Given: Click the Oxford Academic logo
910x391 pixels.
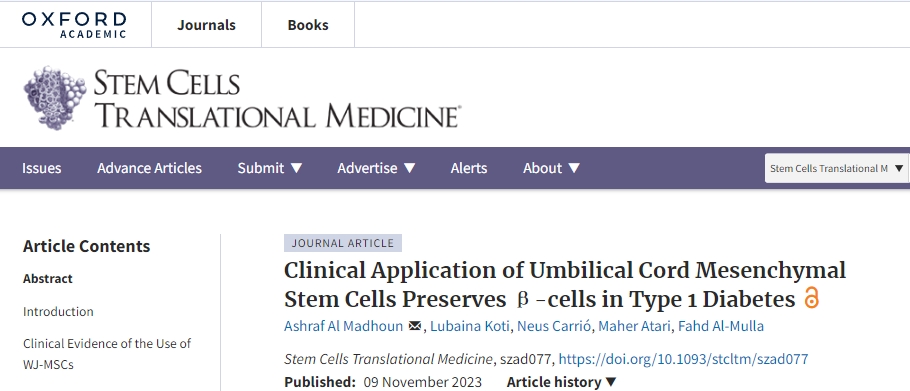Looking at the screenshot, I should pyautogui.click(x=74, y=24).
